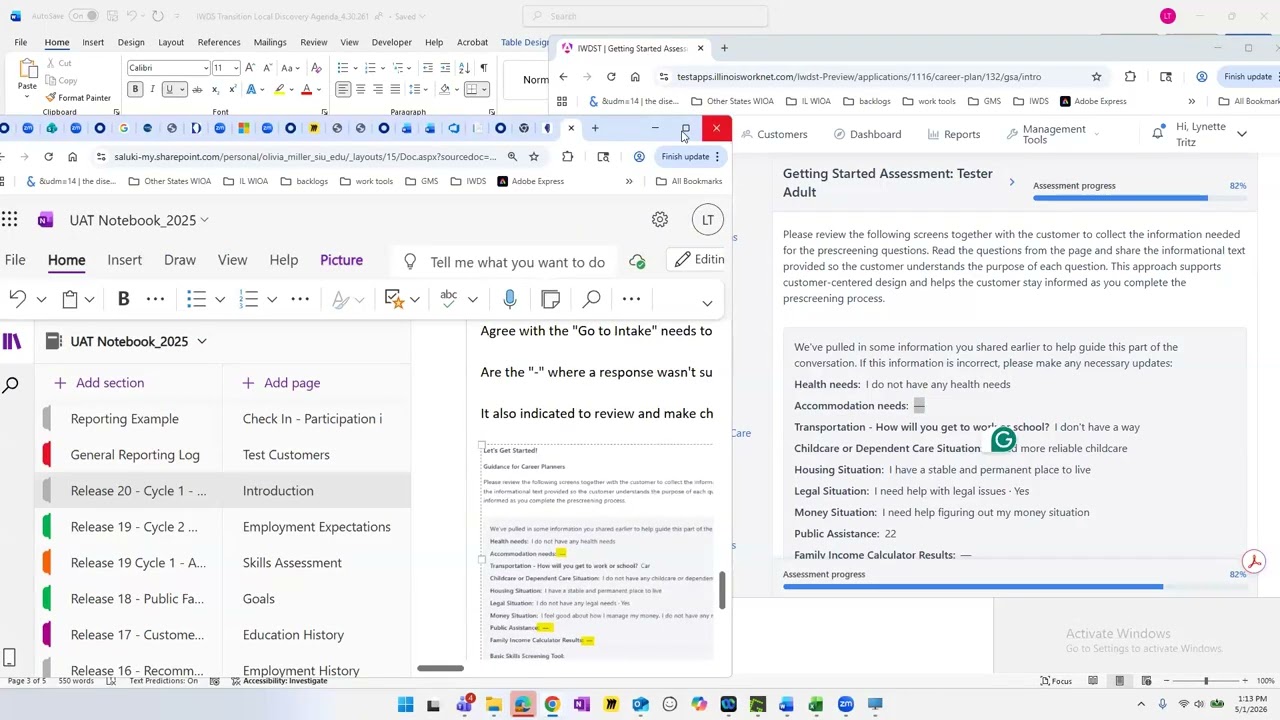Open the Developer tab in Word
The image size is (1280, 720).
tap(392, 42)
